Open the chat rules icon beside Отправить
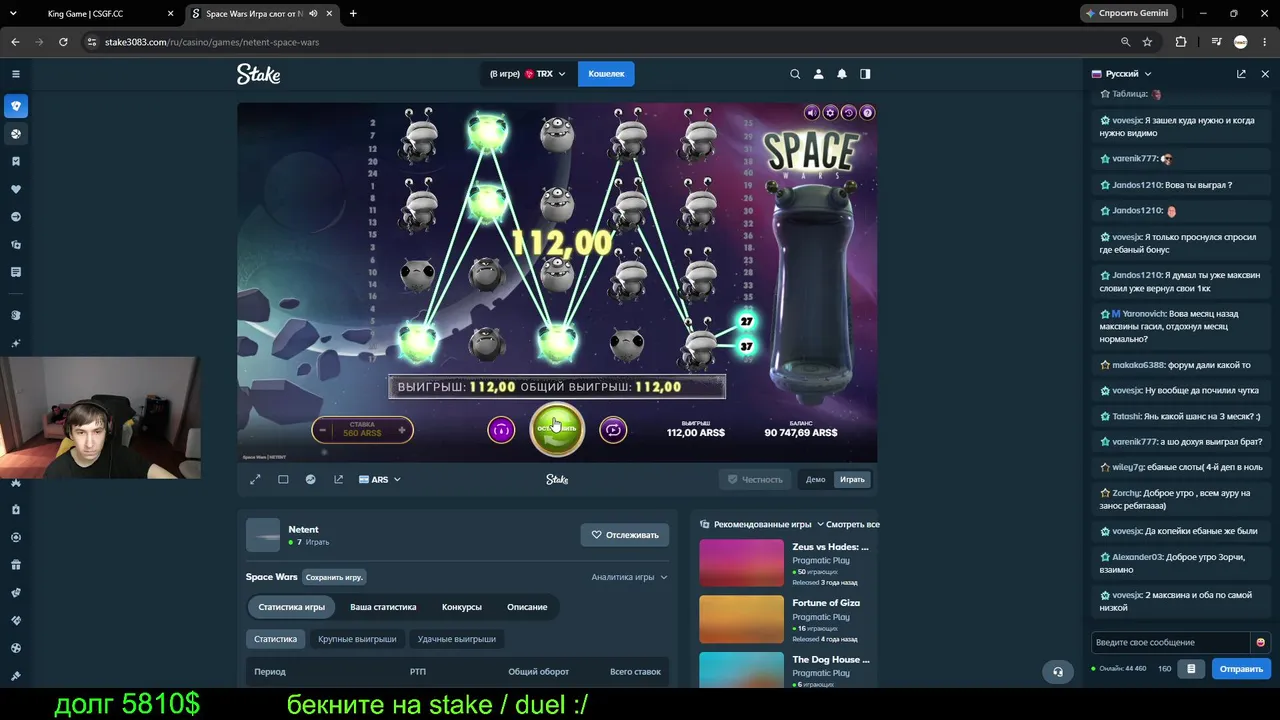 pyautogui.click(x=1190, y=669)
